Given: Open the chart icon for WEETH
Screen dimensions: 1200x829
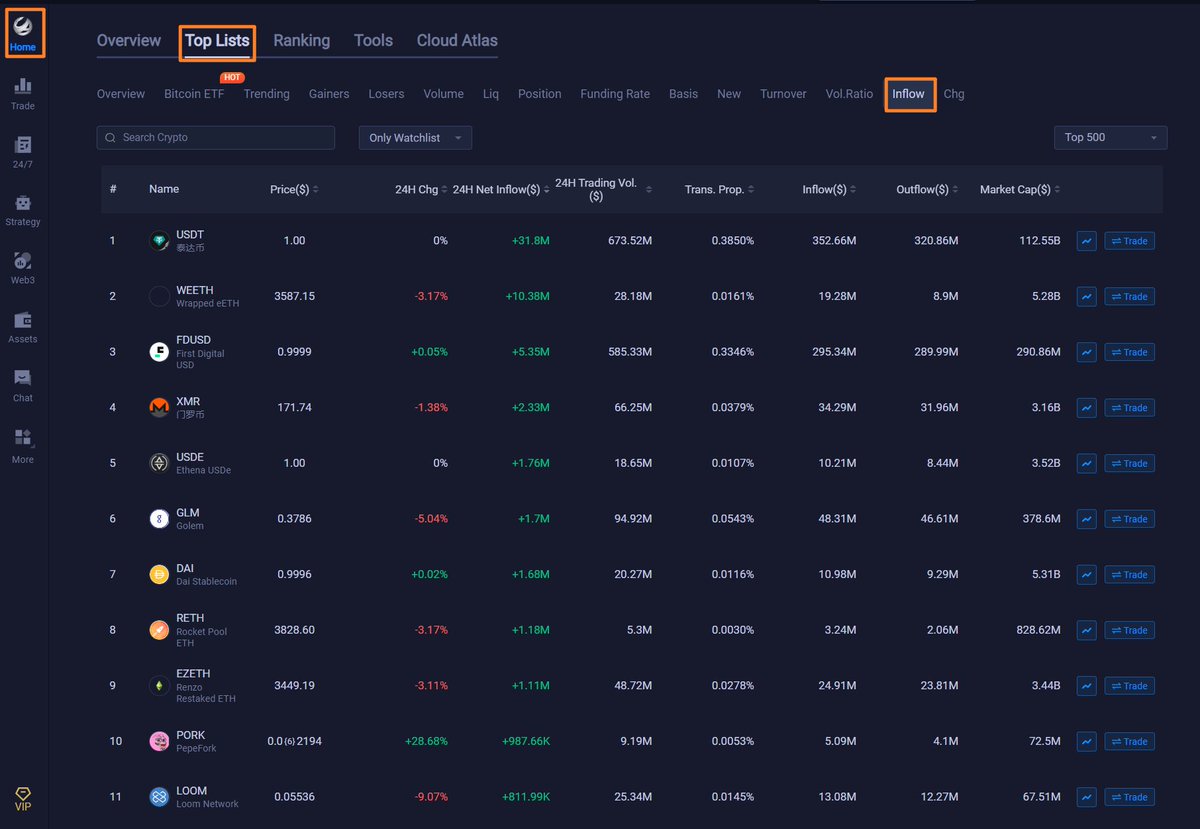Looking at the screenshot, I should 1086,296.
